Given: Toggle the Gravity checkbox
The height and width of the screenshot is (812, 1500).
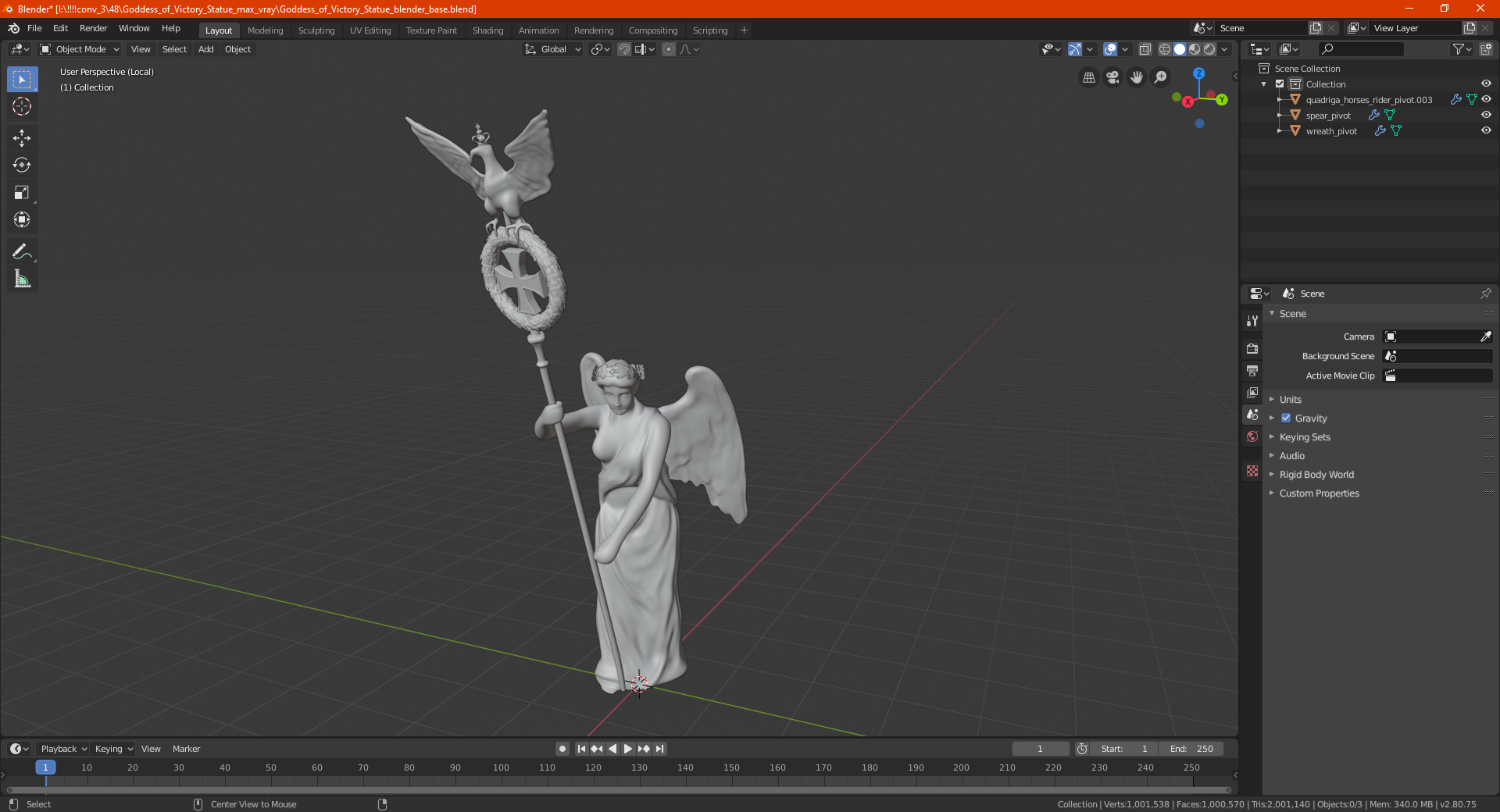Looking at the screenshot, I should pos(1286,418).
